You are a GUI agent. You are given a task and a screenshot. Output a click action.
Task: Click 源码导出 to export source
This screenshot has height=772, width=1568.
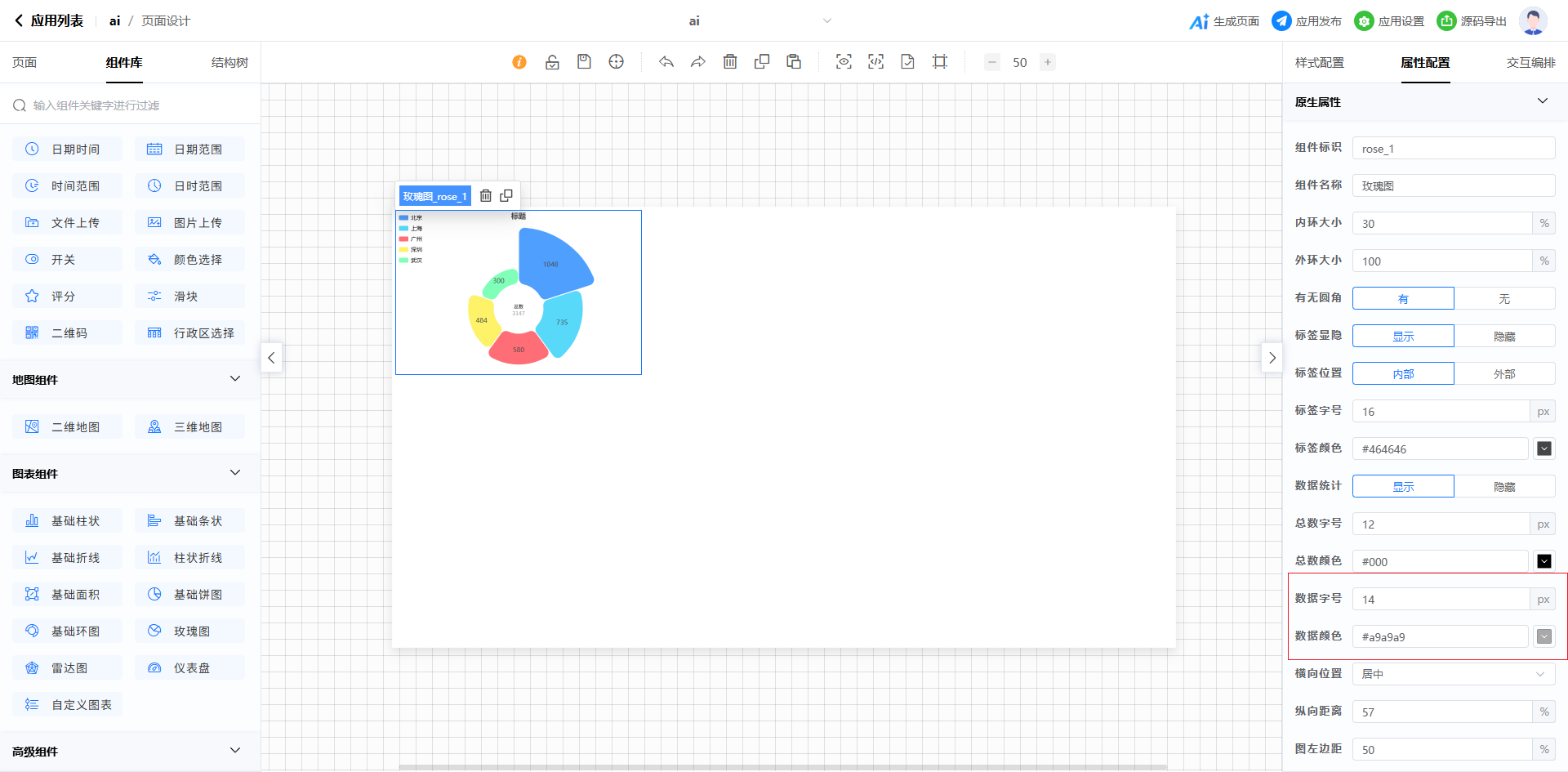click(x=1472, y=21)
